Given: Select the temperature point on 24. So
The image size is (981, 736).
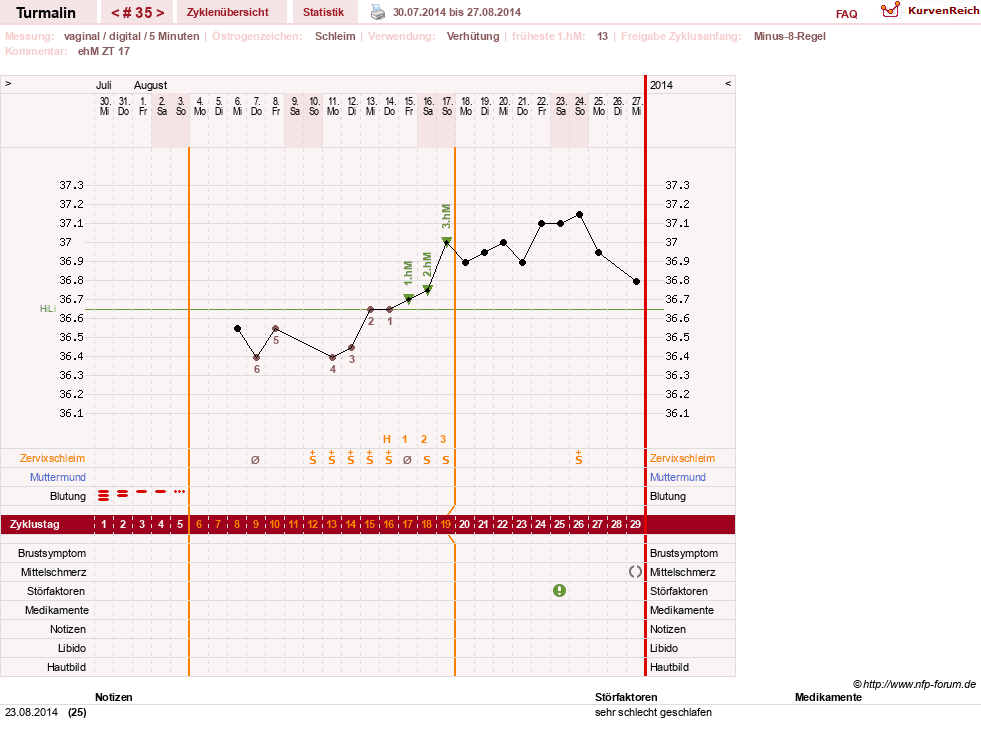Looking at the screenshot, I should 580,215.
